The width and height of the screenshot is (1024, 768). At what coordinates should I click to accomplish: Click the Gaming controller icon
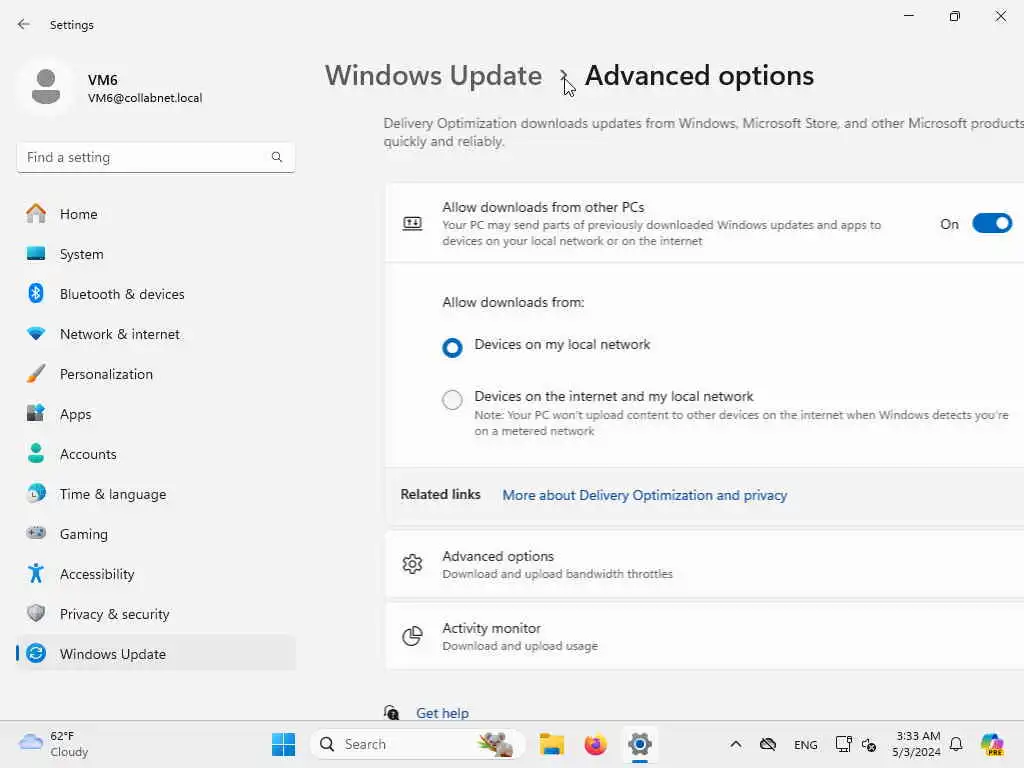[36, 533]
